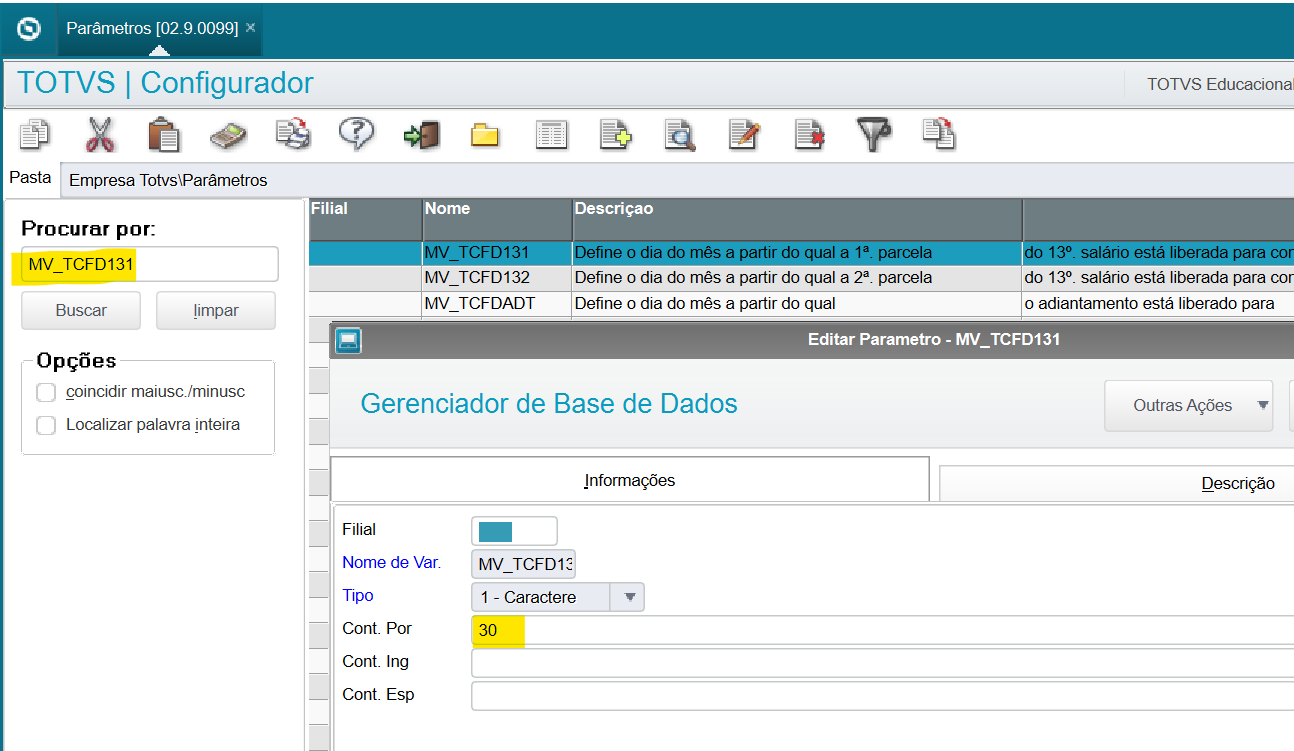Image resolution: width=1294 pixels, height=751 pixels.
Task: Click the TOTVS logo in top bar
Action: click(x=29, y=28)
